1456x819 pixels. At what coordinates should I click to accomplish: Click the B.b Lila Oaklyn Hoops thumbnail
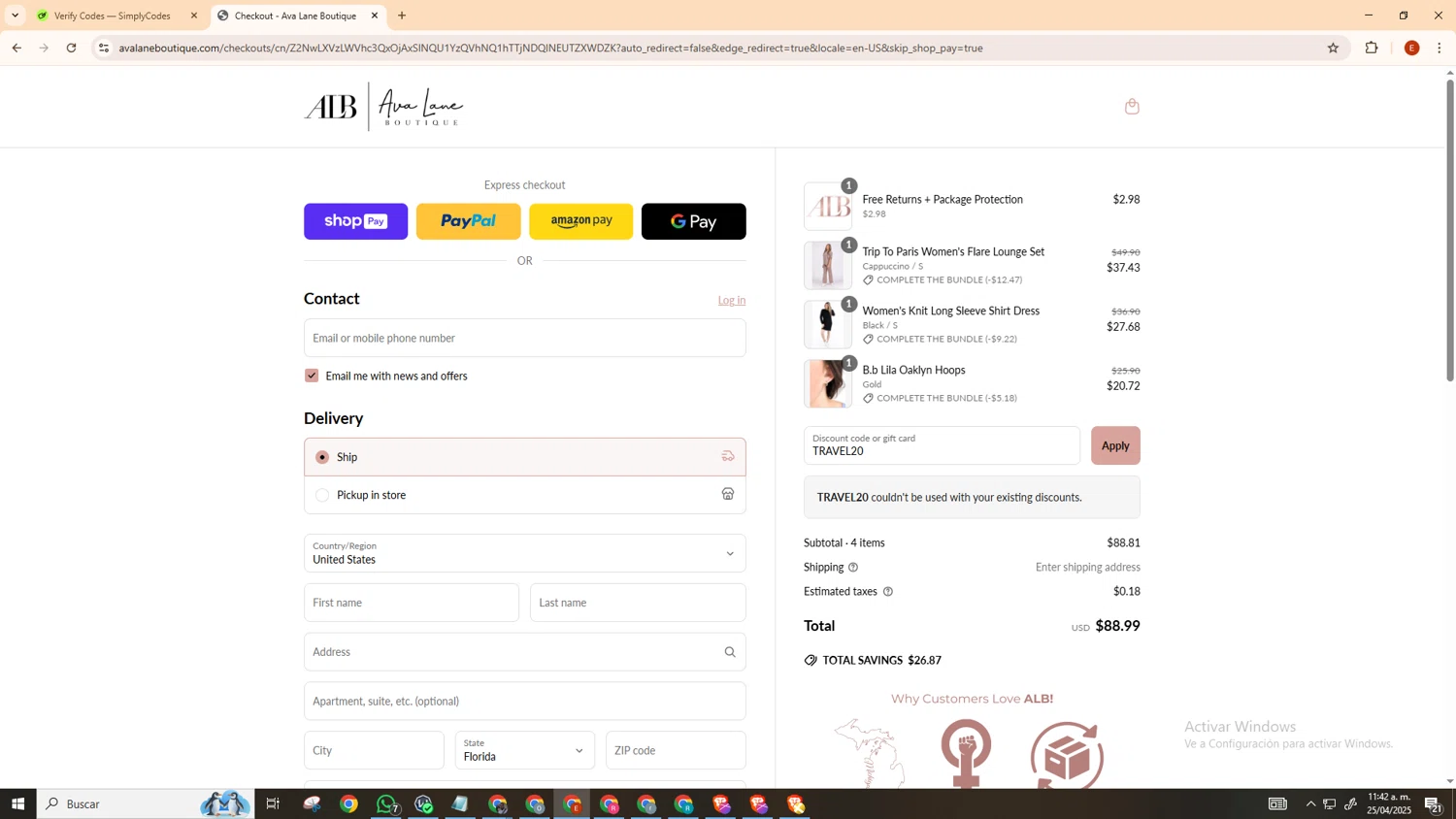[828, 383]
